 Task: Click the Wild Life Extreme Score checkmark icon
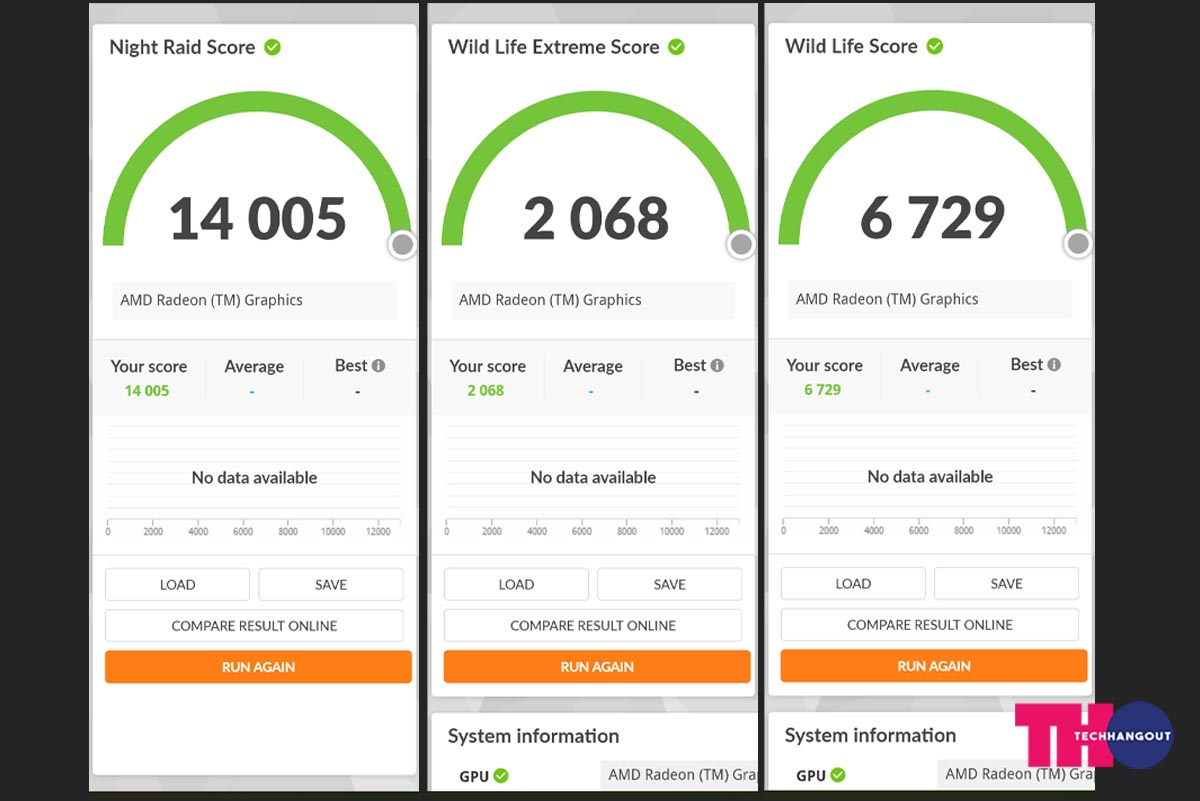[x=676, y=47]
